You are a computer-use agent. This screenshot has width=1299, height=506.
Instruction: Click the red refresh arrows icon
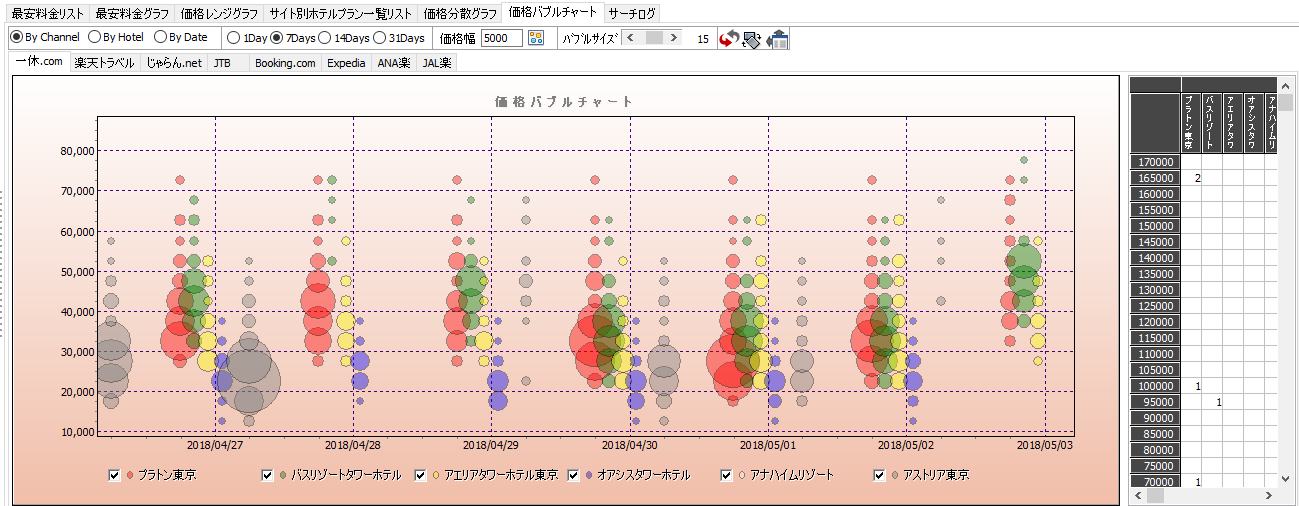(729, 38)
